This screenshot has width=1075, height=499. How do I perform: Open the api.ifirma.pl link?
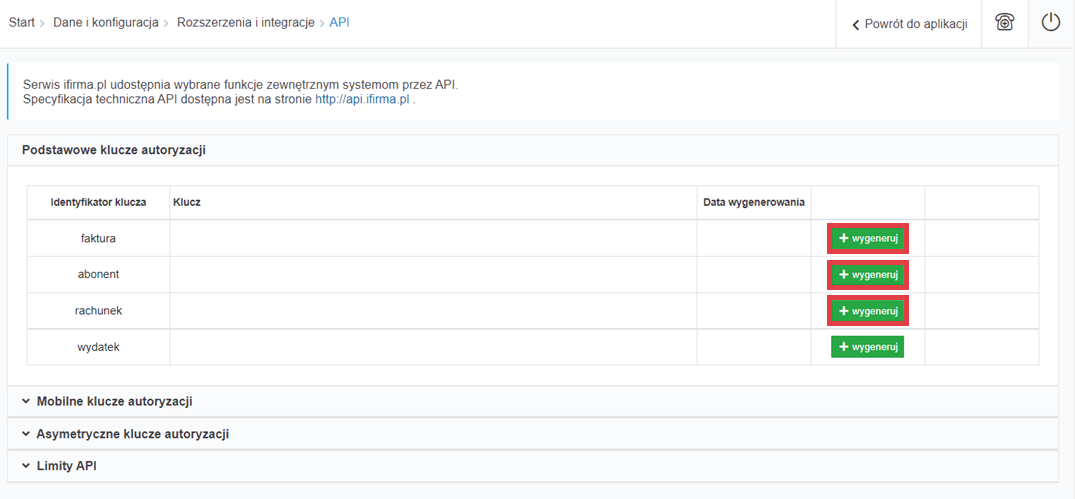(x=362, y=100)
